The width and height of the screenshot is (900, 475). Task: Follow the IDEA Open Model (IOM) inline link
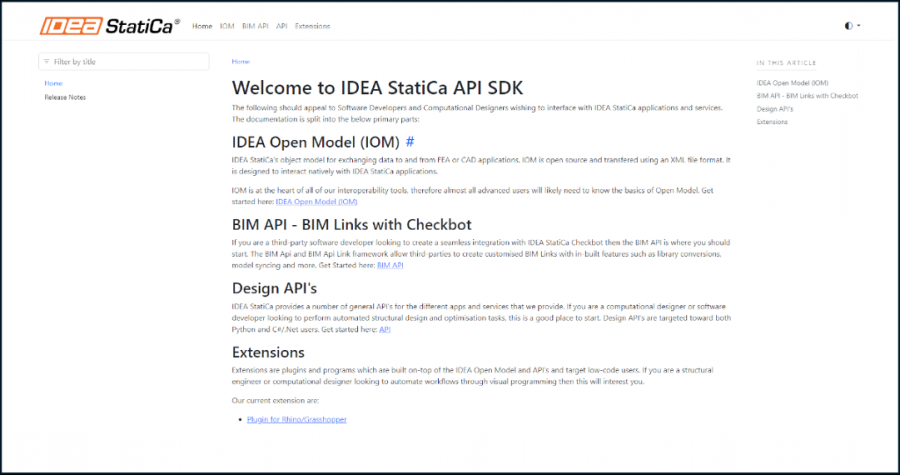(x=316, y=202)
